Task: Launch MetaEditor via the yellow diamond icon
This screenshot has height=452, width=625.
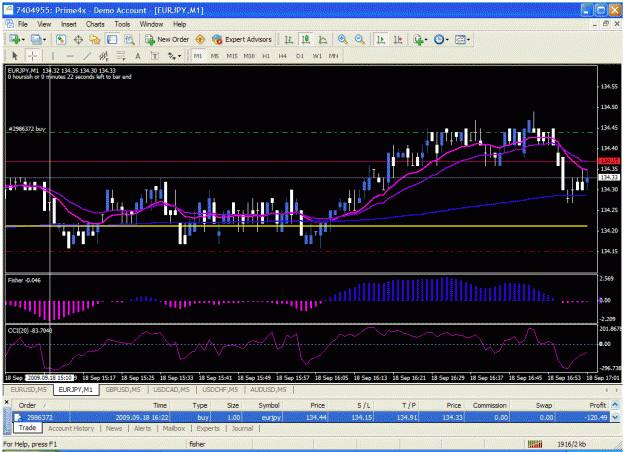Action: 200,39
